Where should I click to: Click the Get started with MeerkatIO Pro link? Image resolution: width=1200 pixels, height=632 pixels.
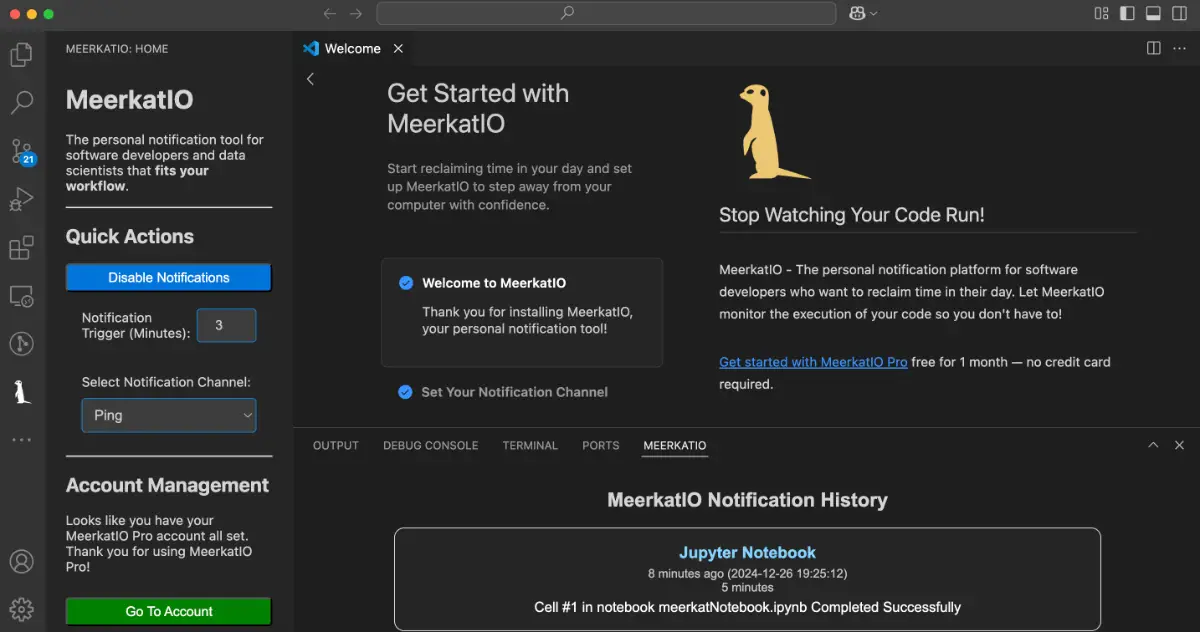point(812,361)
